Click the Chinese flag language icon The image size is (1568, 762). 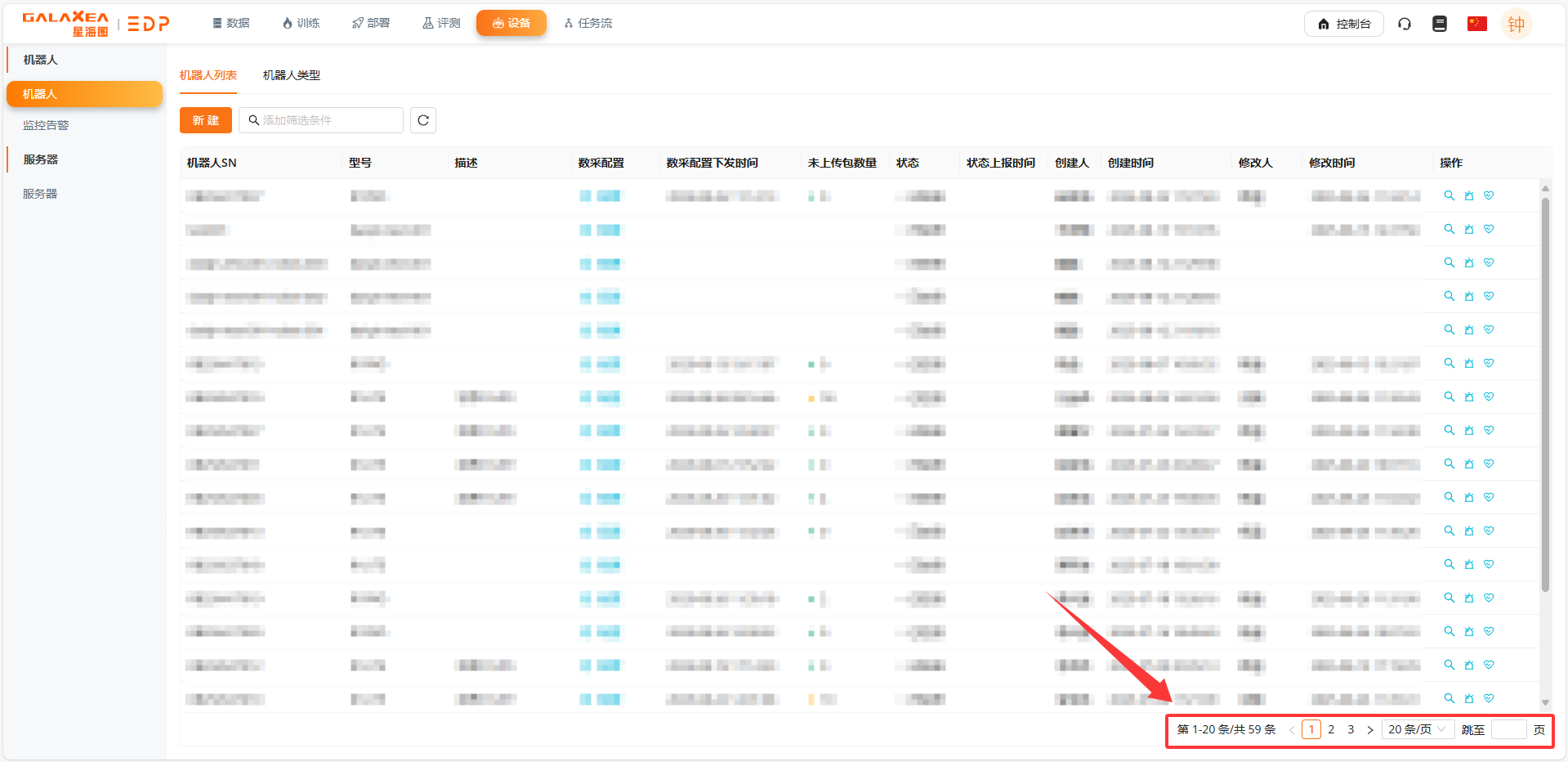pos(1476,24)
